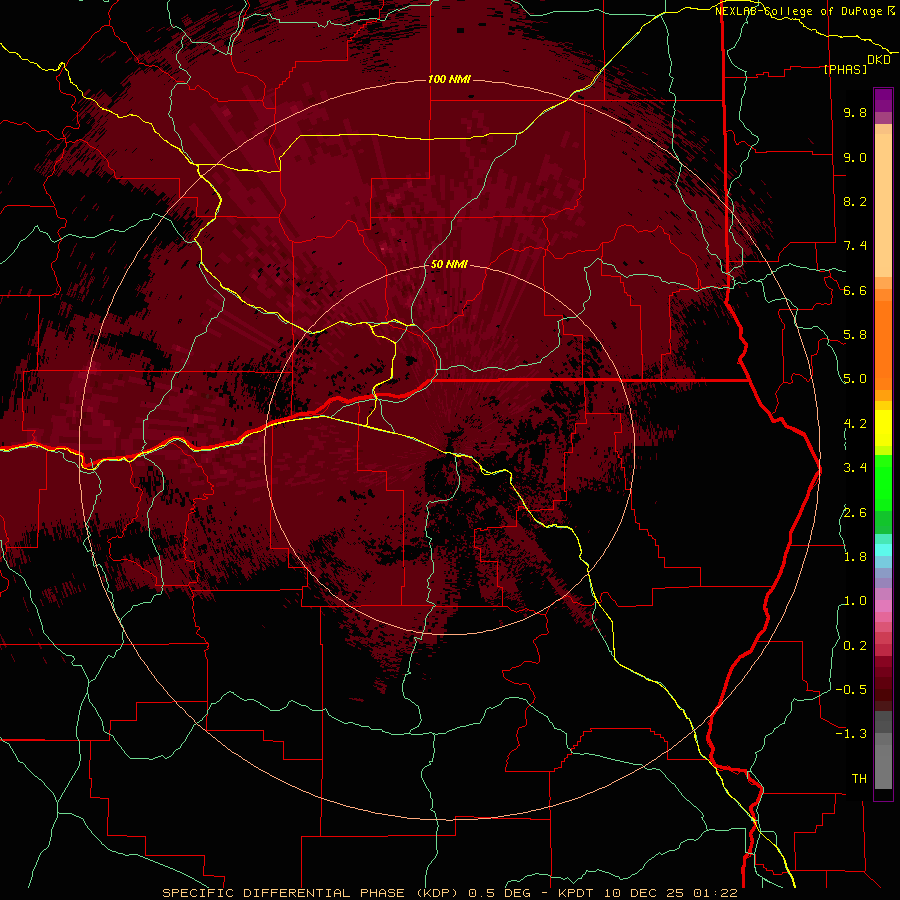Click the 2.6 value on the color scale
This screenshot has width=900, height=900.
point(855,513)
